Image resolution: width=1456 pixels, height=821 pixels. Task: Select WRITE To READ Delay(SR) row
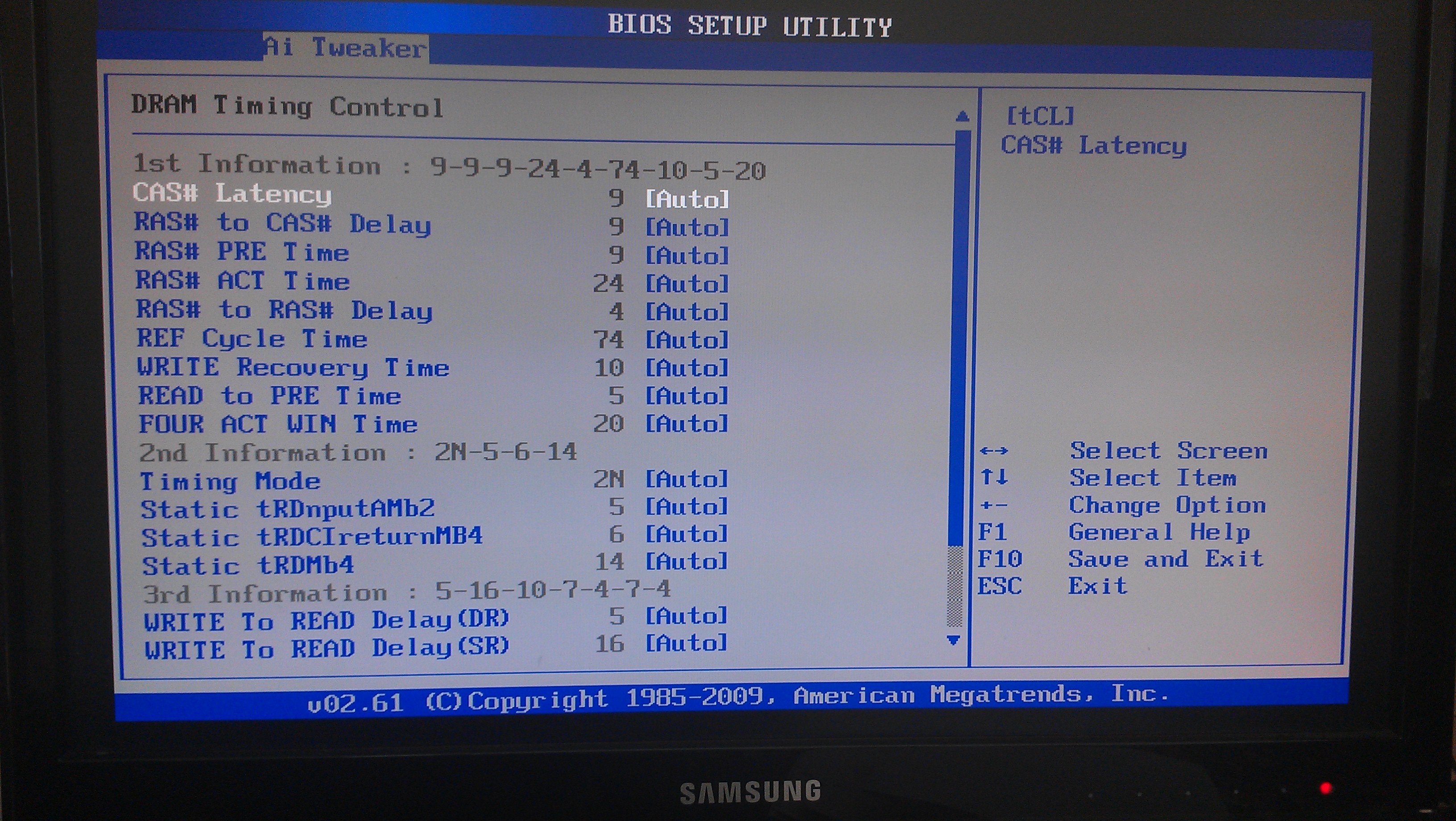[x=327, y=649]
